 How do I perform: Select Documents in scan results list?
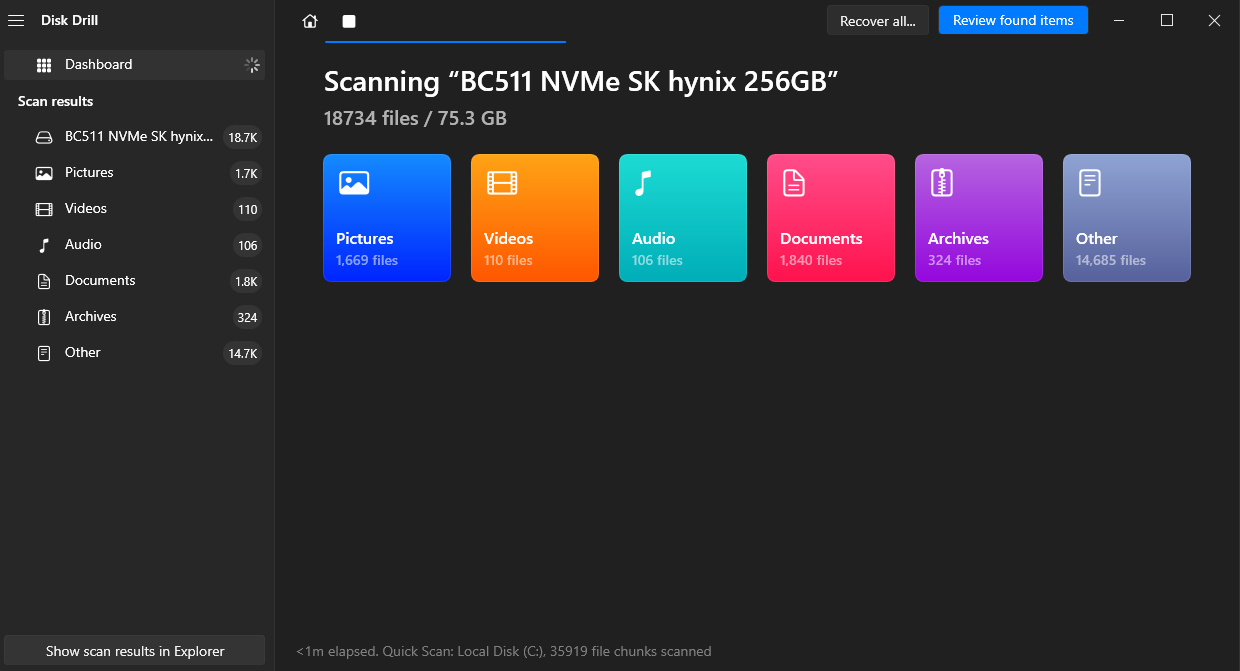(135, 281)
